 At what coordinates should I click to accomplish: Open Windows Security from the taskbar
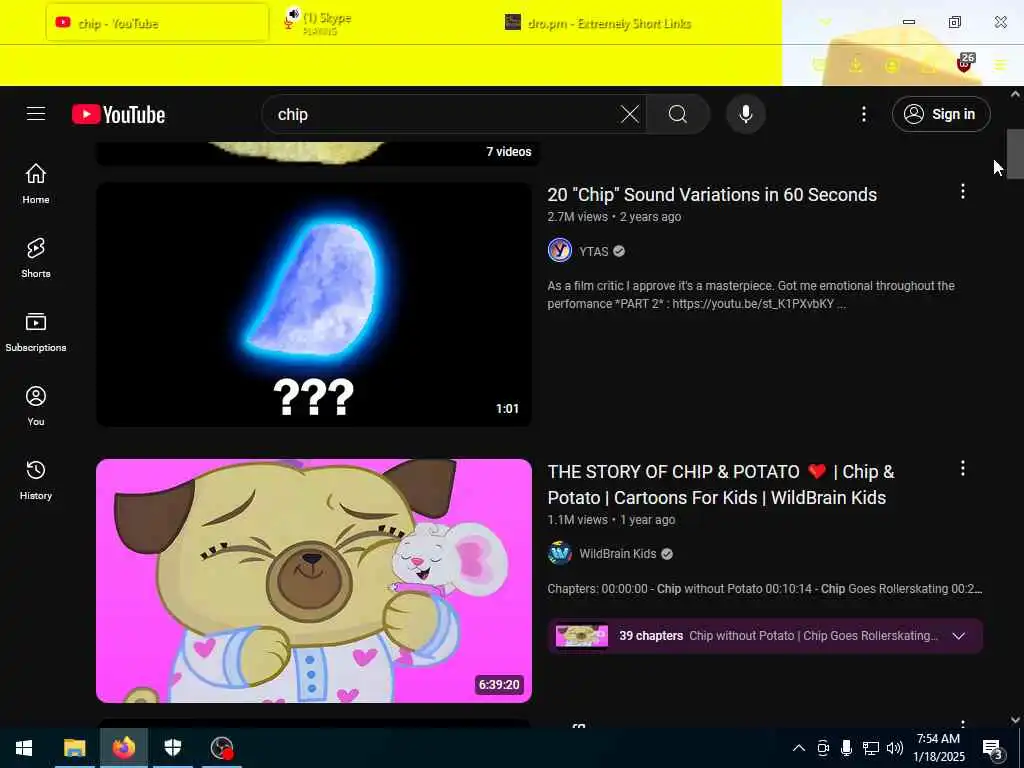click(172, 748)
